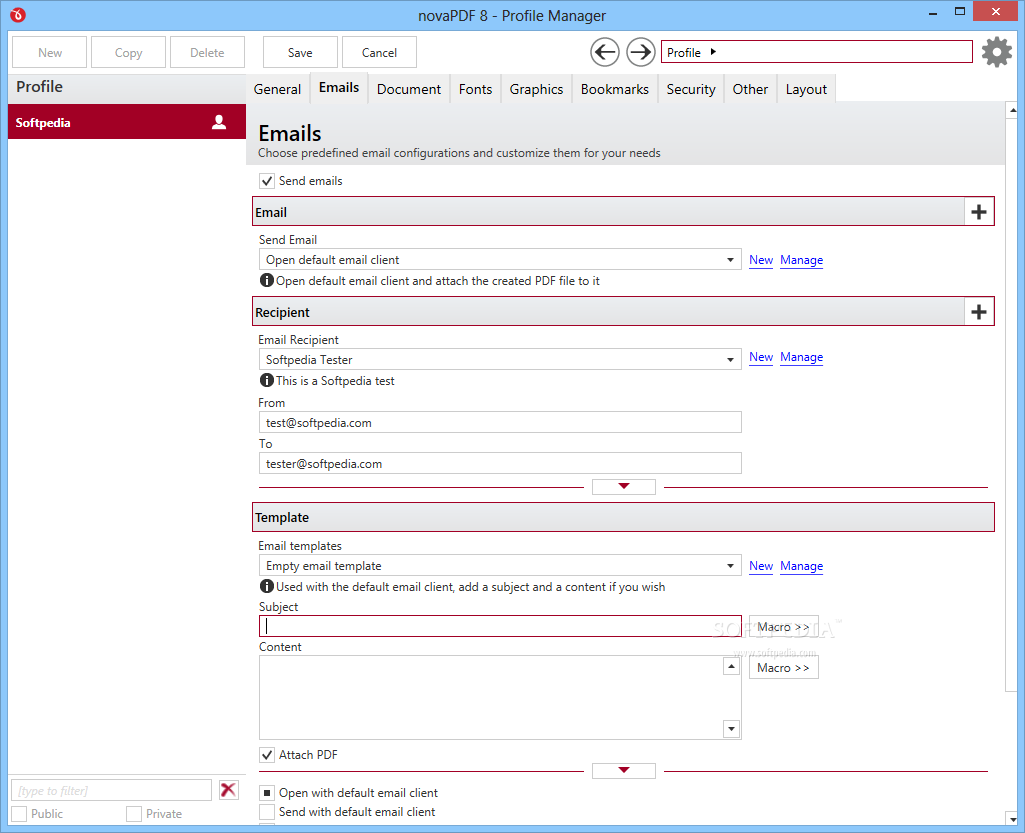The width and height of the screenshot is (1025, 833).
Task: Click Manage link beside Email Recipient
Action: click(801, 357)
